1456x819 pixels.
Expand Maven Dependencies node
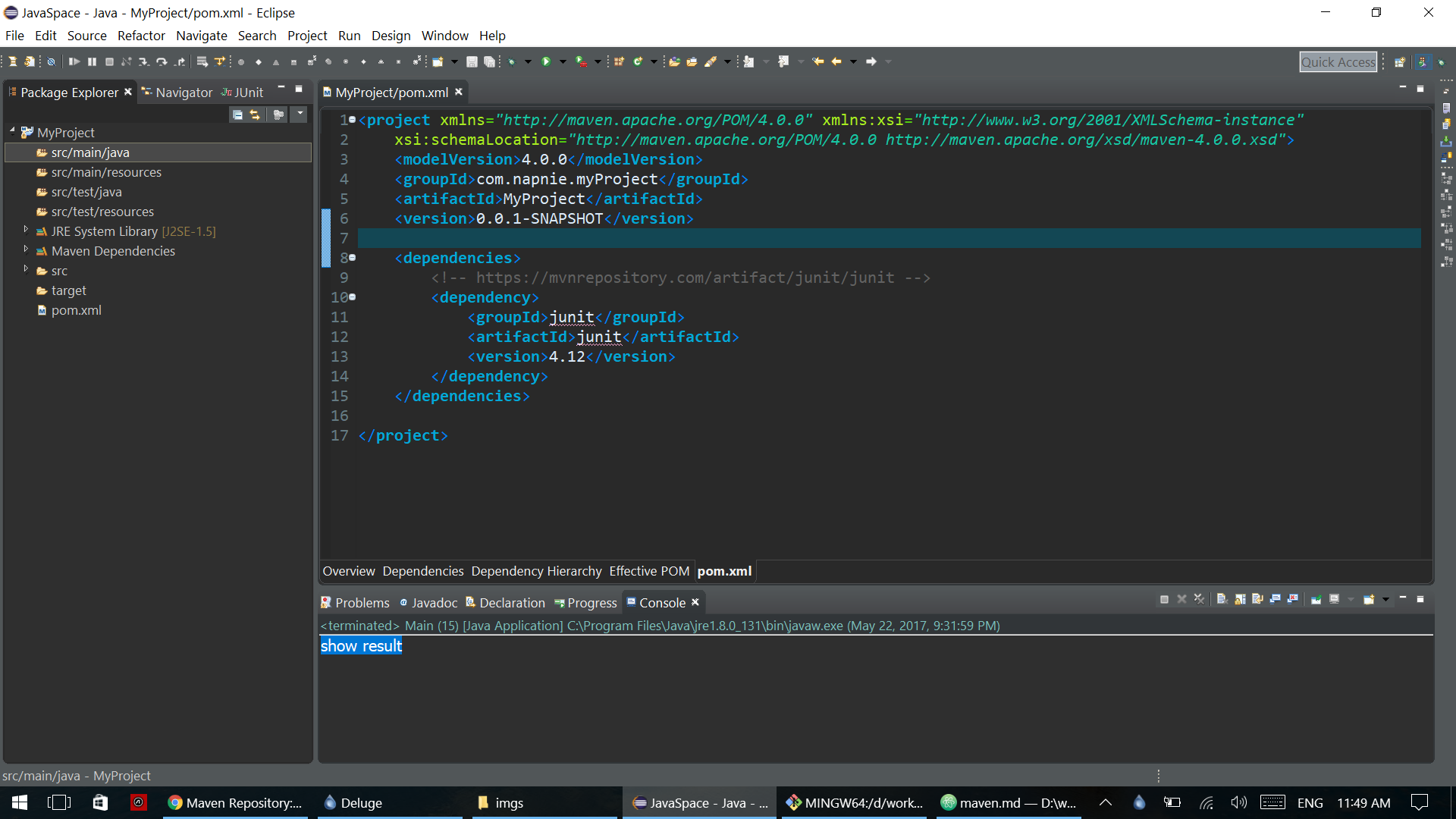point(26,248)
